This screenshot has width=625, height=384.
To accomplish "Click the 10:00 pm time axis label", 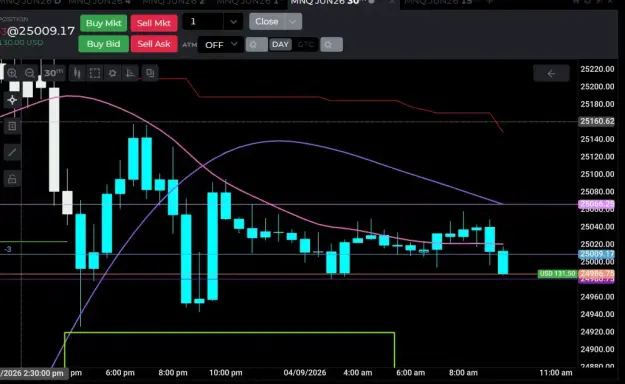I will coord(226,373).
